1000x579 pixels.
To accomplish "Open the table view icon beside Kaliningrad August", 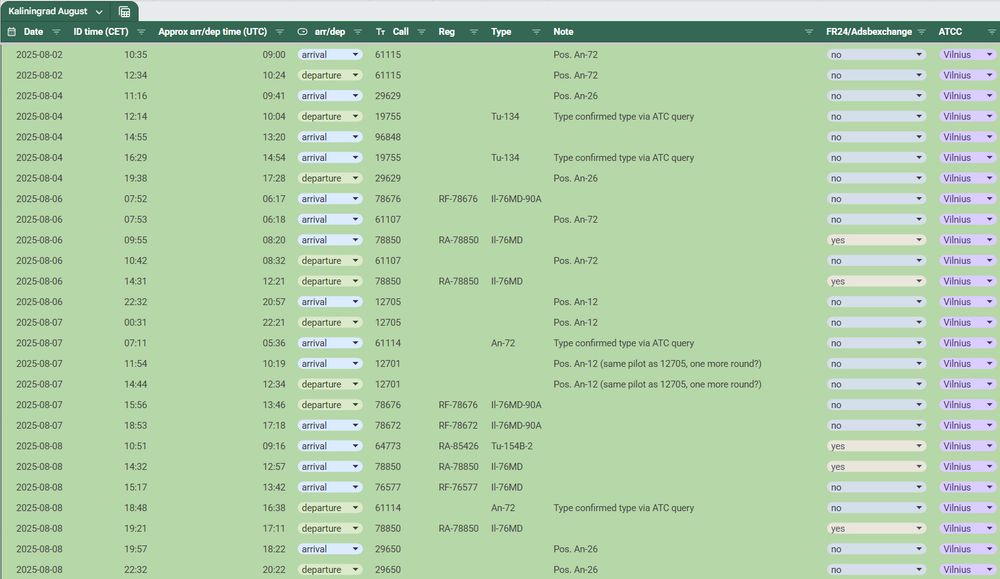I will [x=124, y=11].
